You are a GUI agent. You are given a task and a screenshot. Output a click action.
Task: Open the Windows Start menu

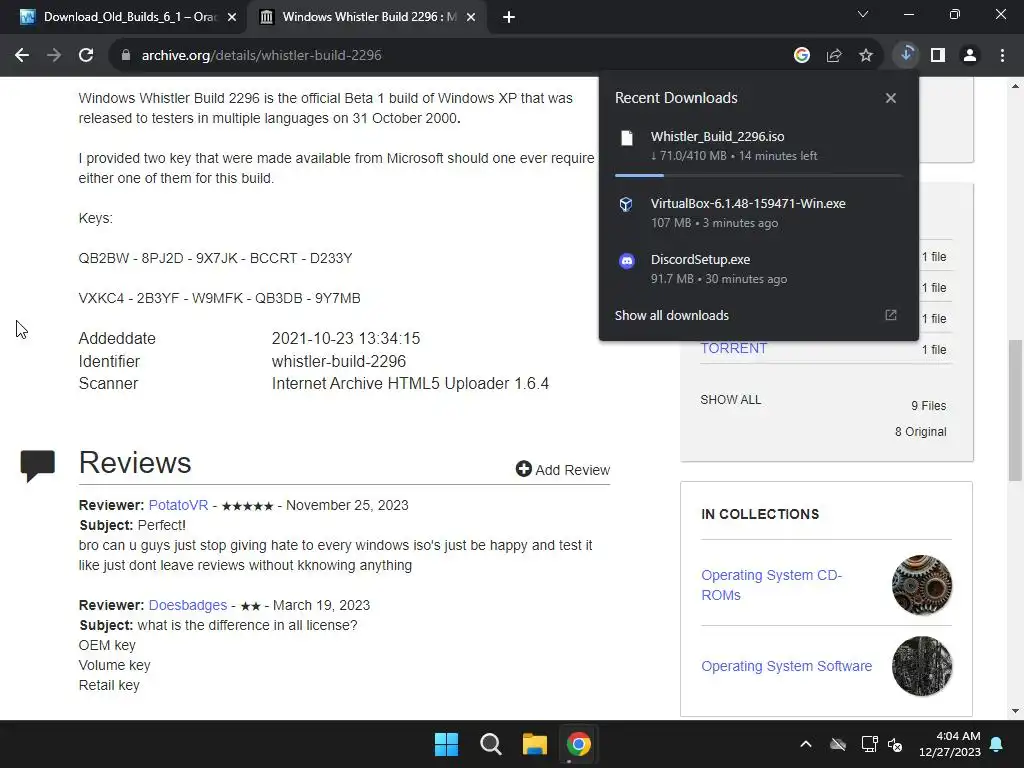[x=447, y=744]
